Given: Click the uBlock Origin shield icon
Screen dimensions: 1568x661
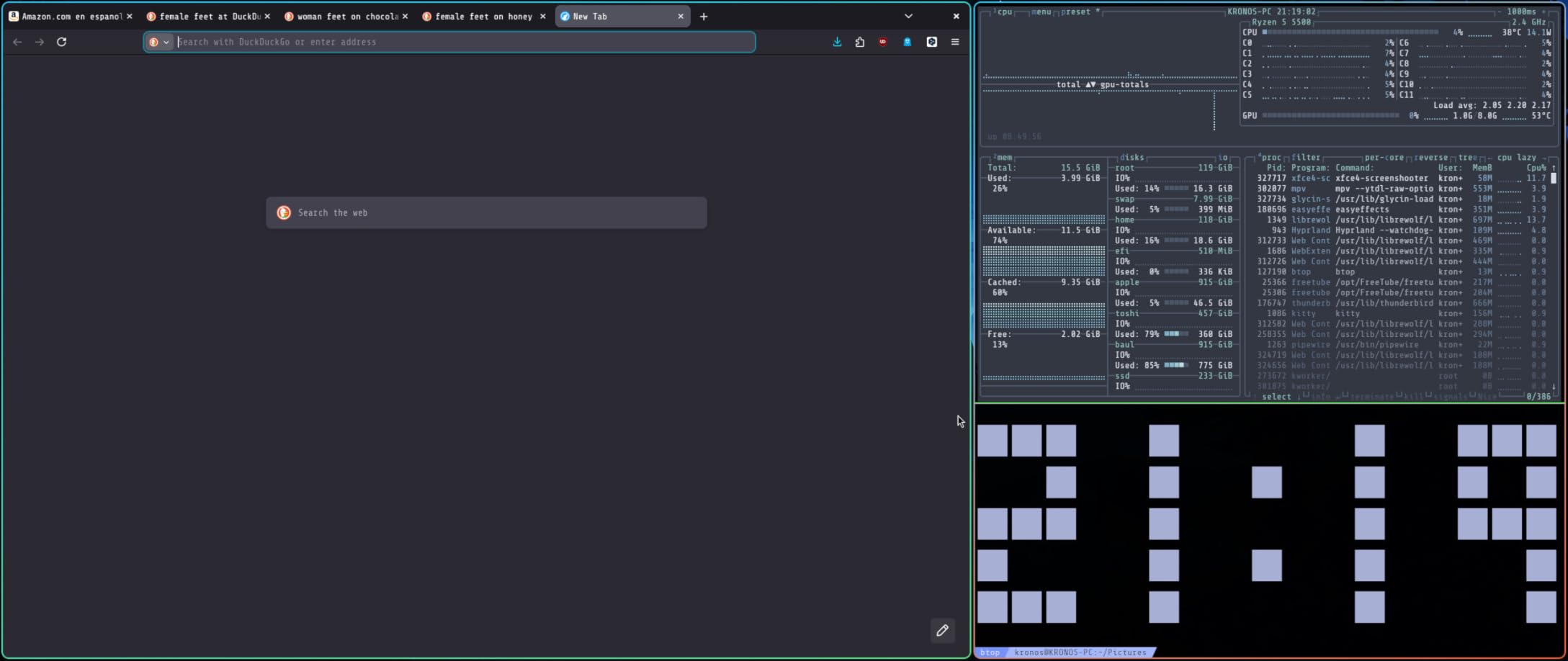Looking at the screenshot, I should pos(882,42).
